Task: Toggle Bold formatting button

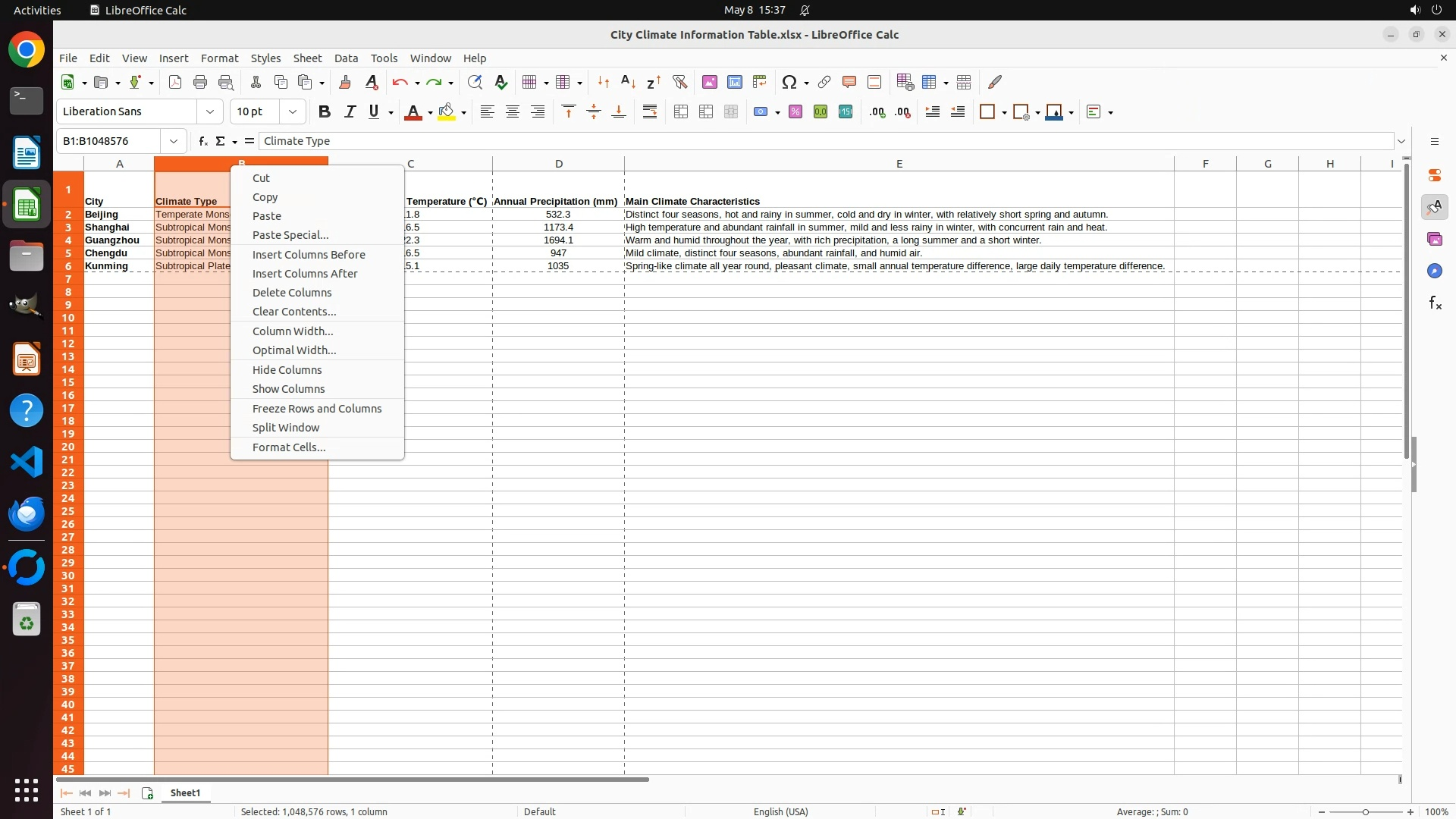Action: tap(325, 111)
